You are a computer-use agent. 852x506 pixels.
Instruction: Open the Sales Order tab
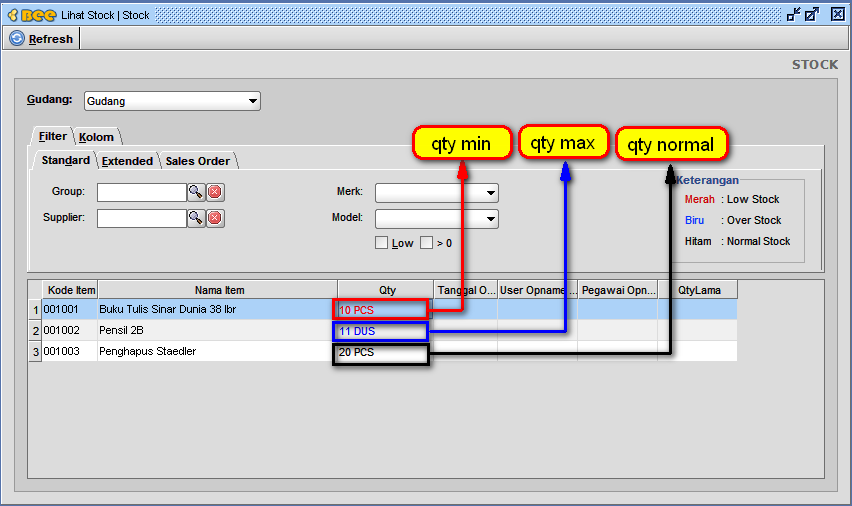click(198, 161)
